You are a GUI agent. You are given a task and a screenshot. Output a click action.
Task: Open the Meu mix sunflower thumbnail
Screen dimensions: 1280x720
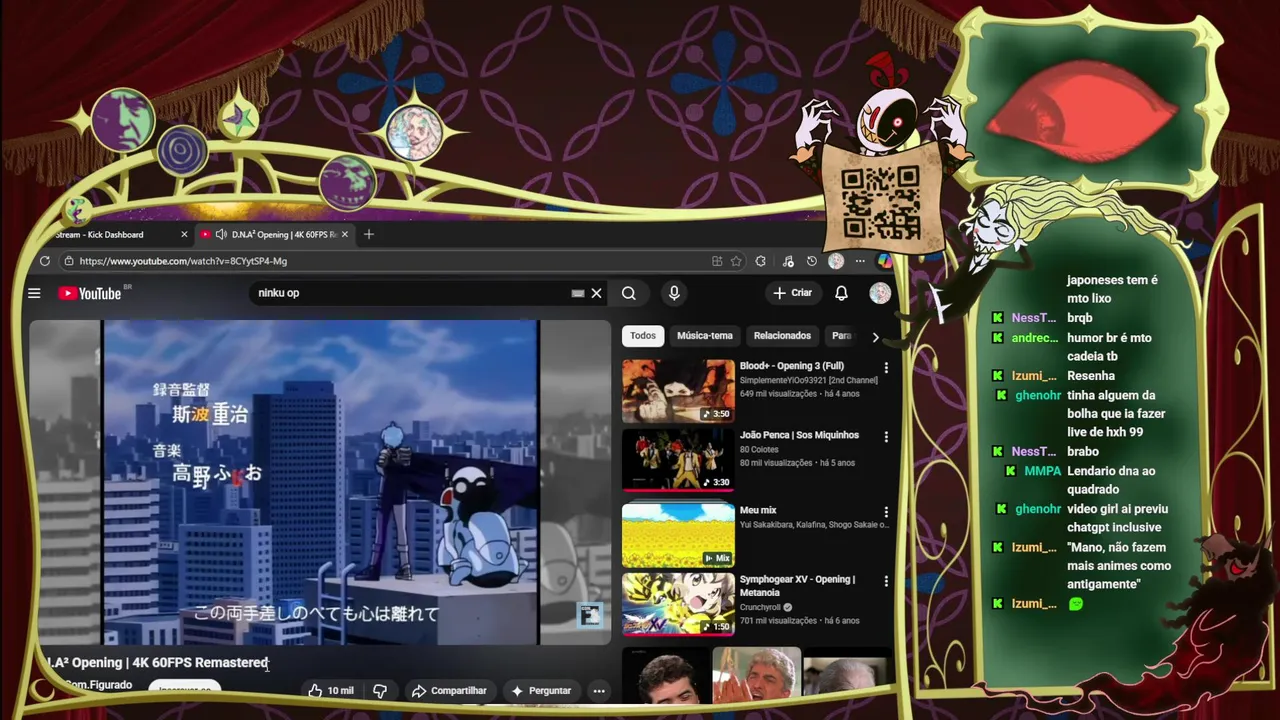coord(678,535)
